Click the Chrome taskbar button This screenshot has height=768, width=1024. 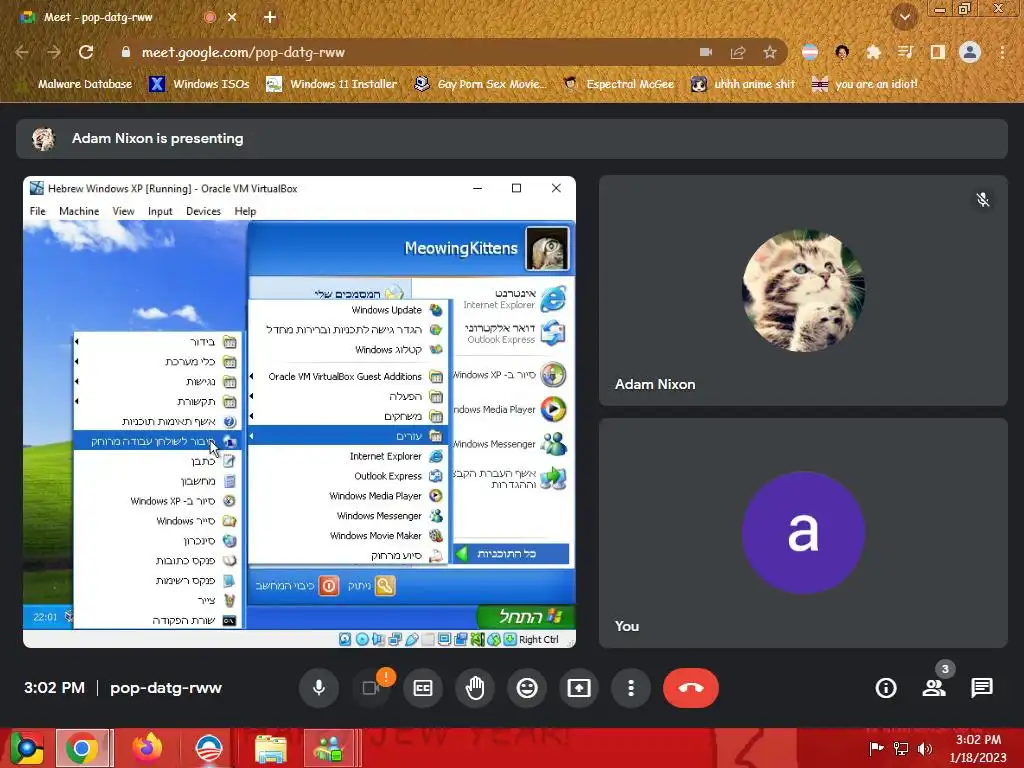[x=83, y=748]
